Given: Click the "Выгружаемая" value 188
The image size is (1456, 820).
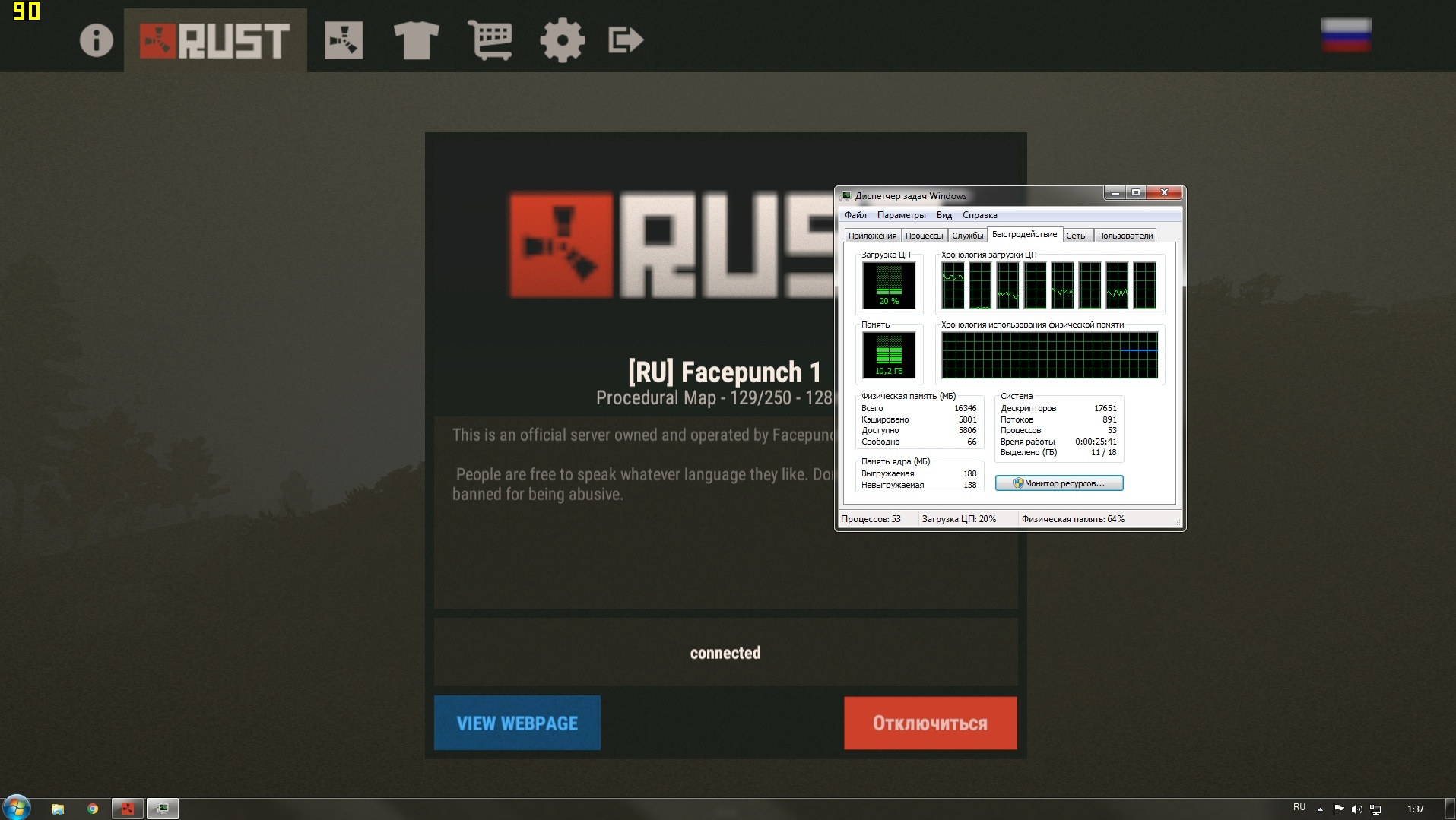Looking at the screenshot, I should [x=969, y=473].
